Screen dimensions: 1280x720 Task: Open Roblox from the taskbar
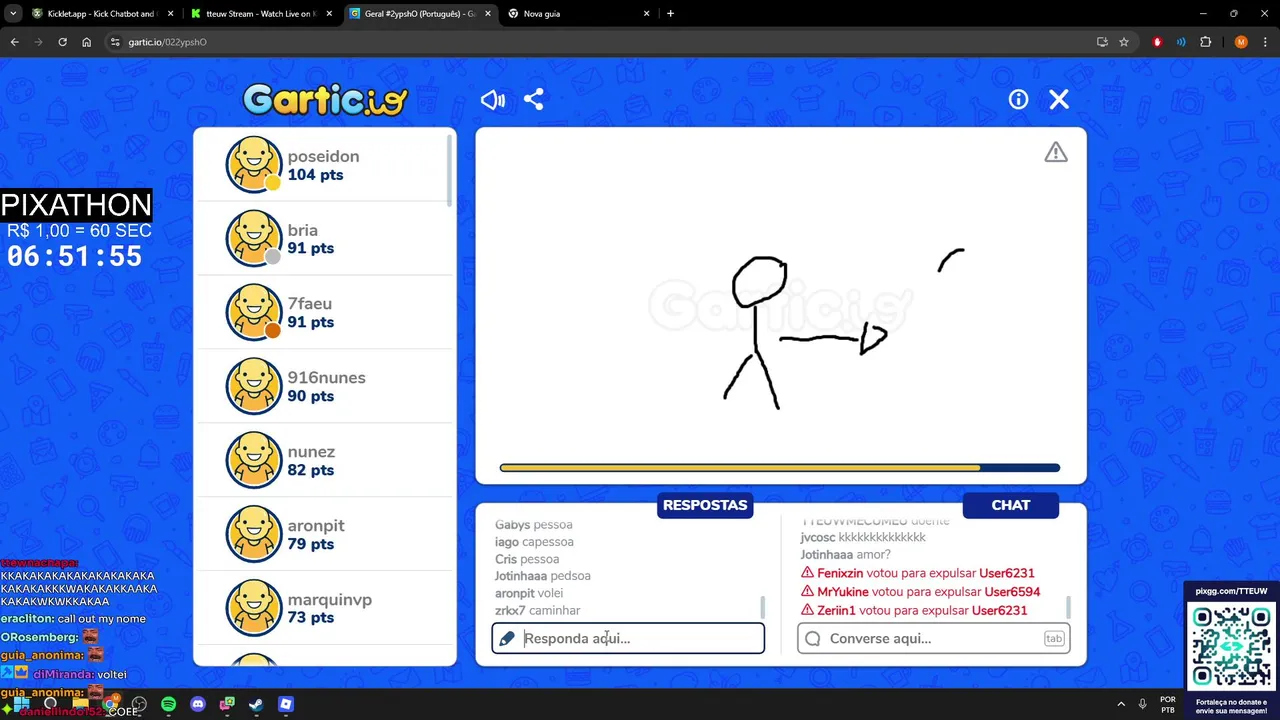286,704
